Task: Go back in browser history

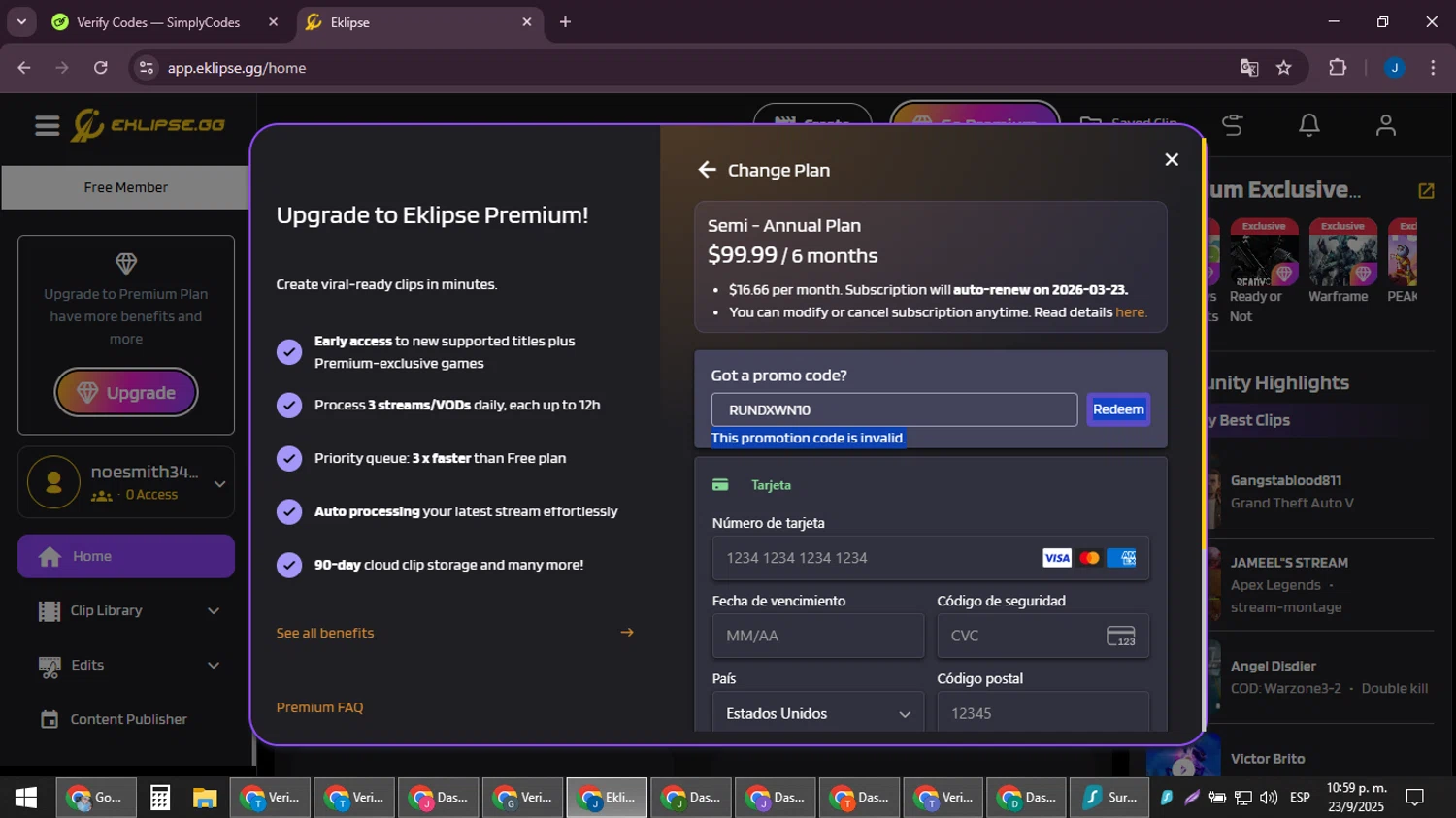Action: (x=24, y=68)
